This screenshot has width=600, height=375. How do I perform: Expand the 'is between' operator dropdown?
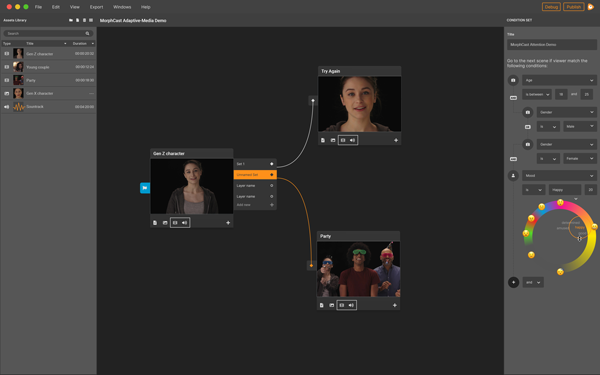tap(537, 94)
